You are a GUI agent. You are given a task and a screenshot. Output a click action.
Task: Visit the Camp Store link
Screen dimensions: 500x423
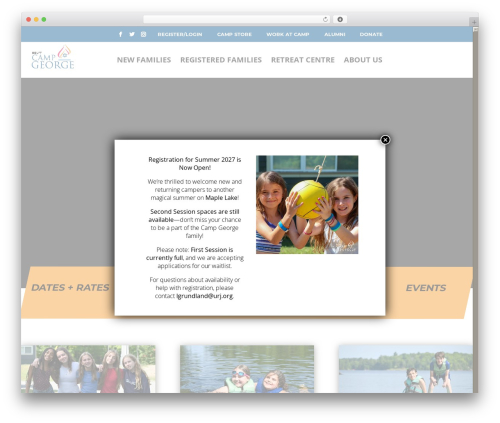point(234,34)
